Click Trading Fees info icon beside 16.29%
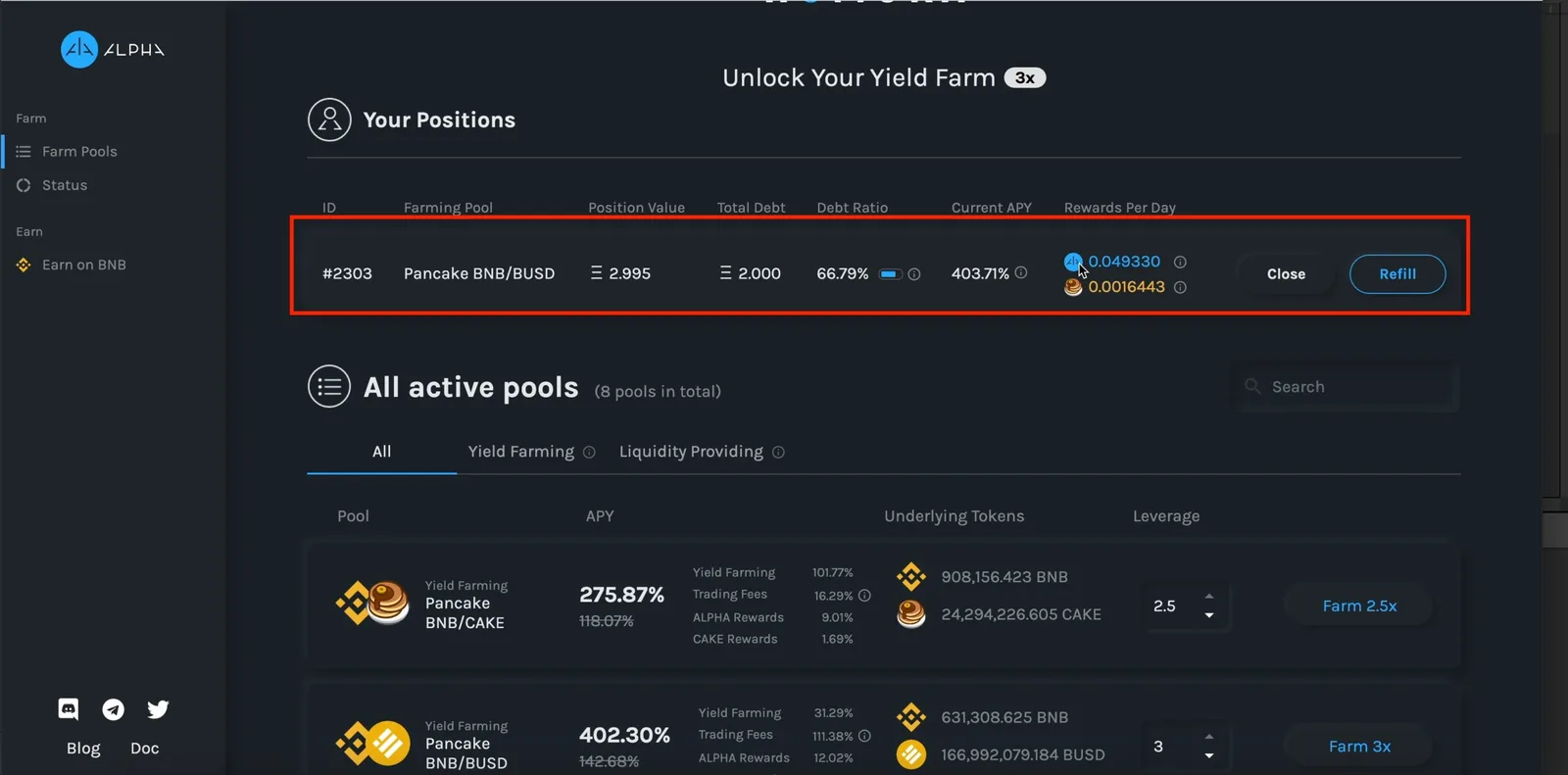The height and width of the screenshot is (775, 1568). click(x=864, y=595)
